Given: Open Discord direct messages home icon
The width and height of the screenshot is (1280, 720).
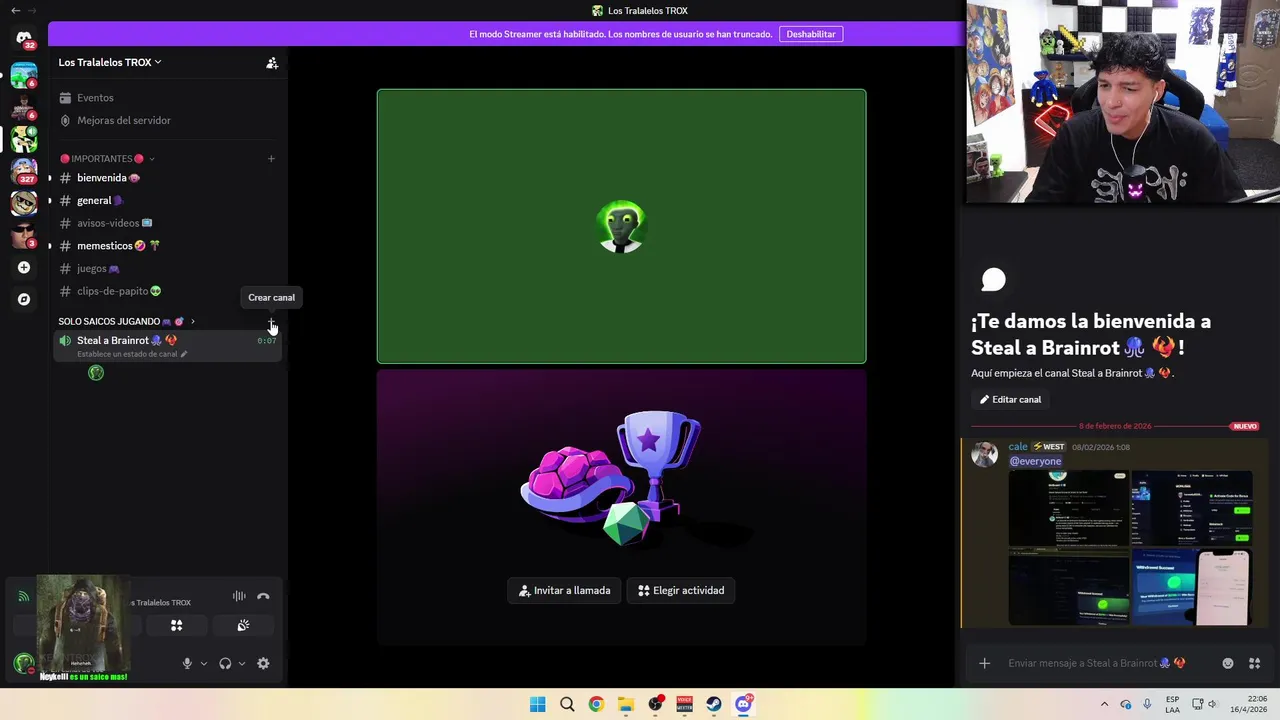Looking at the screenshot, I should (24, 39).
